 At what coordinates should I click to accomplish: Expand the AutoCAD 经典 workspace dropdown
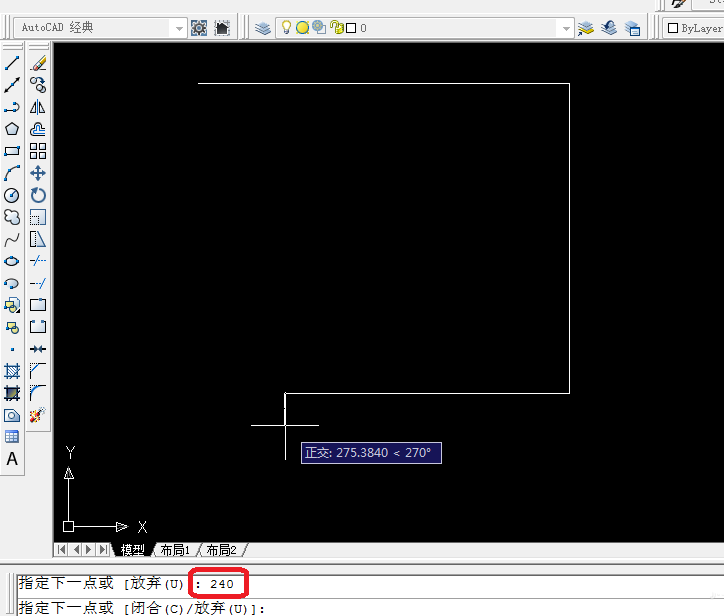coord(179,29)
